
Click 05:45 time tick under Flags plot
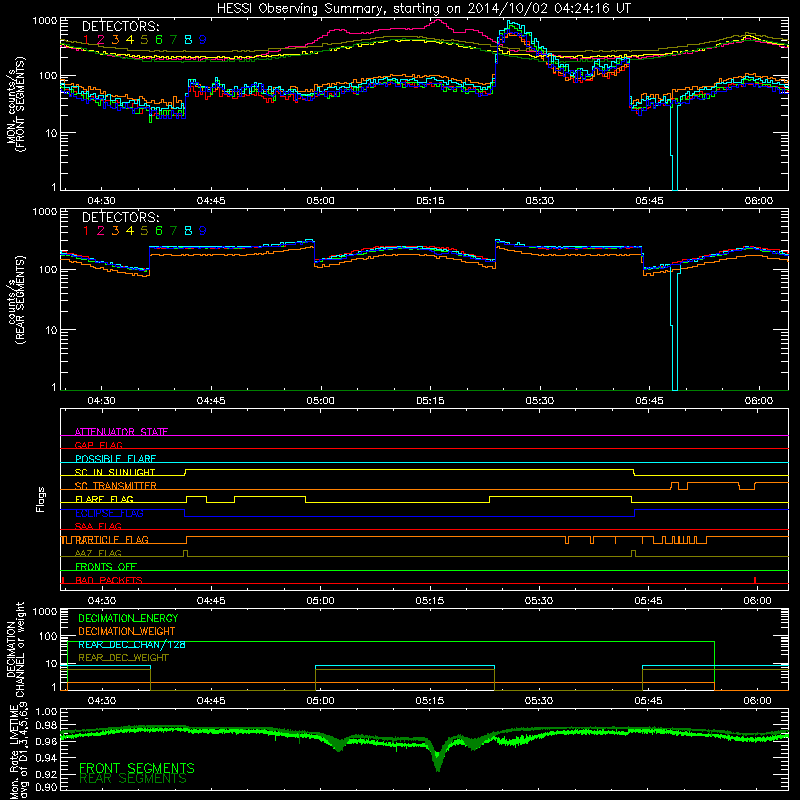(648, 601)
